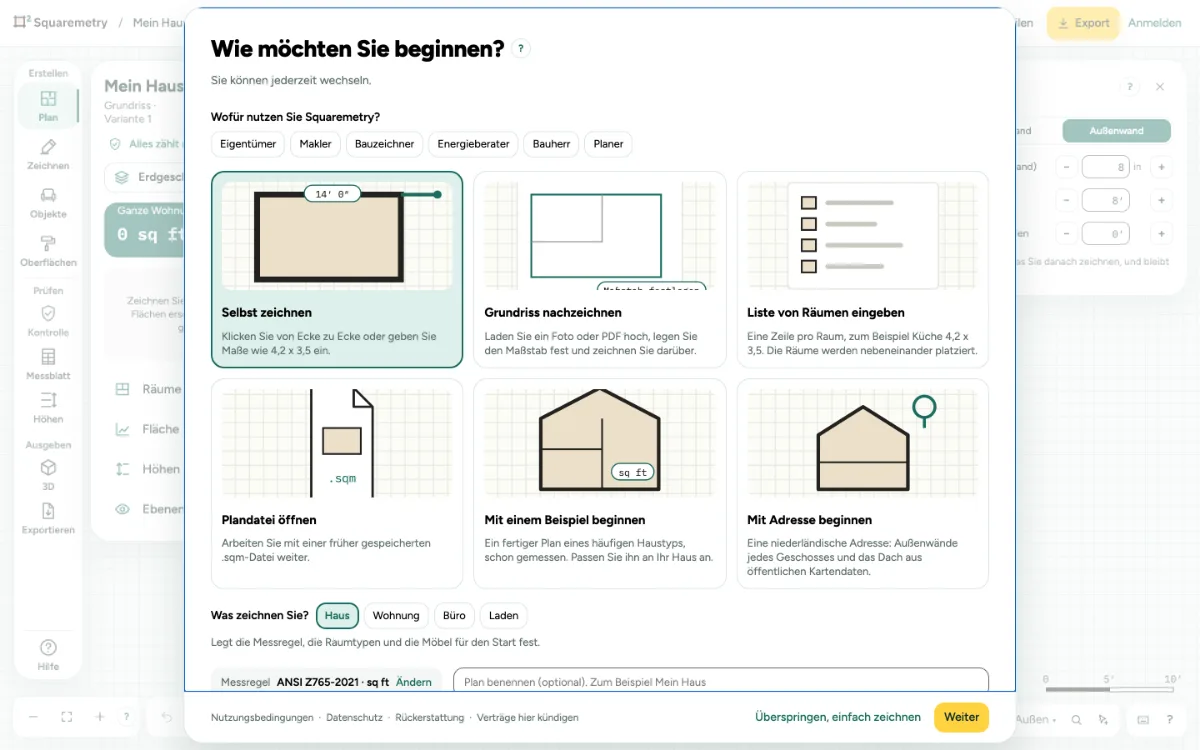Image resolution: width=1200 pixels, height=750 pixels.
Task: Open the Objekte furniture panel
Action: [48, 203]
